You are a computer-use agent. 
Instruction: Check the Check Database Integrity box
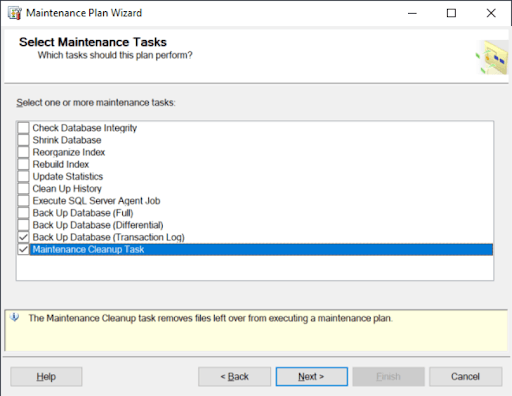[23, 128]
